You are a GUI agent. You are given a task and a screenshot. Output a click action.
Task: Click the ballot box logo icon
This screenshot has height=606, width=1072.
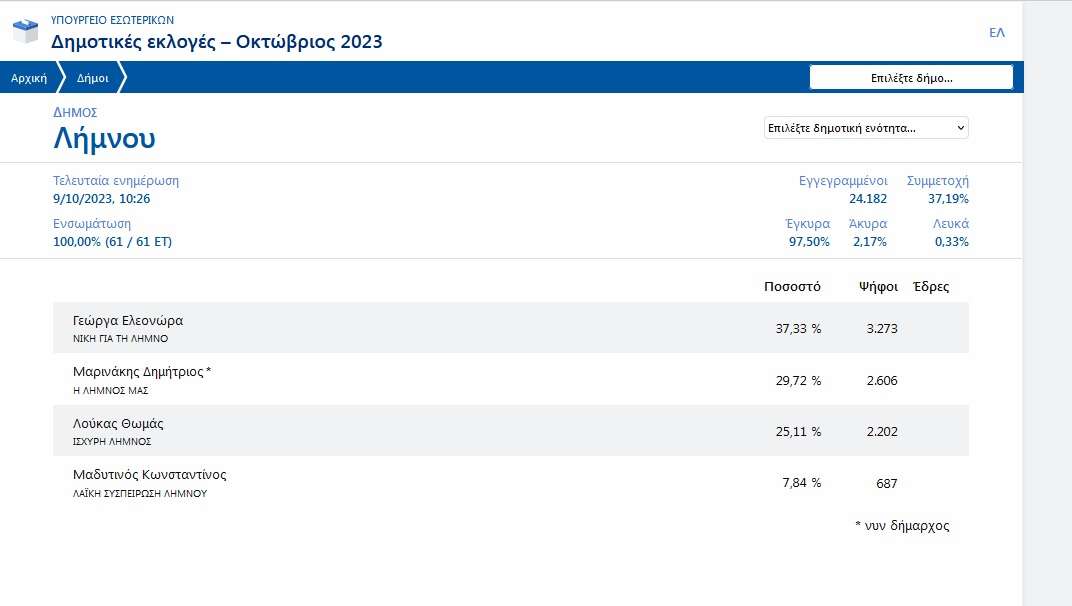[x=25, y=32]
